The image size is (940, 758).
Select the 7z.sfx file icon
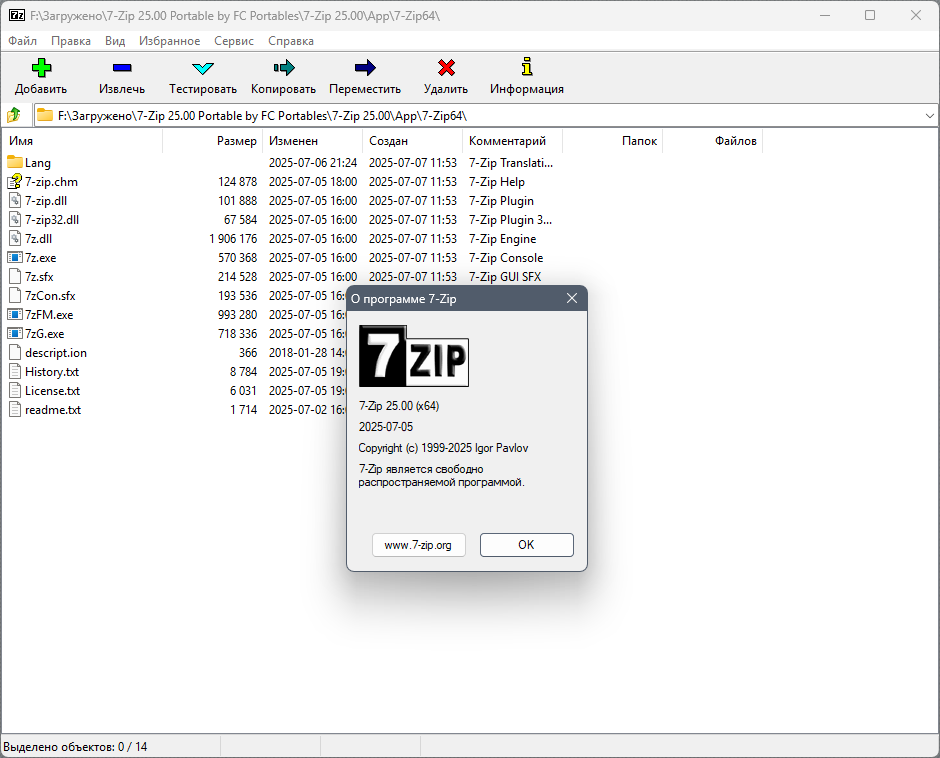pos(14,276)
